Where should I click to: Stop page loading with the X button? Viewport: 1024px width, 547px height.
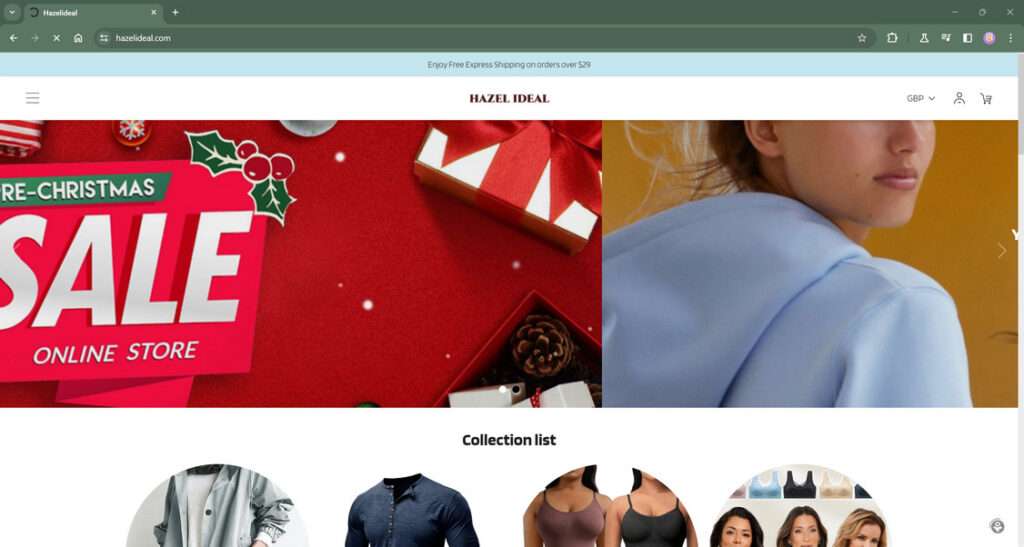tap(56, 38)
